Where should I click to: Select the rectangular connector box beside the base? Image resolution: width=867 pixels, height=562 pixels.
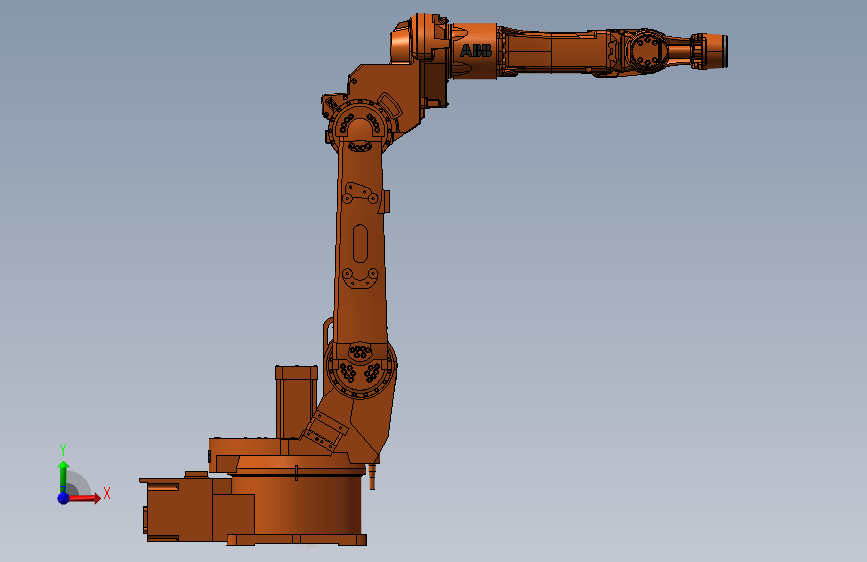(x=179, y=509)
